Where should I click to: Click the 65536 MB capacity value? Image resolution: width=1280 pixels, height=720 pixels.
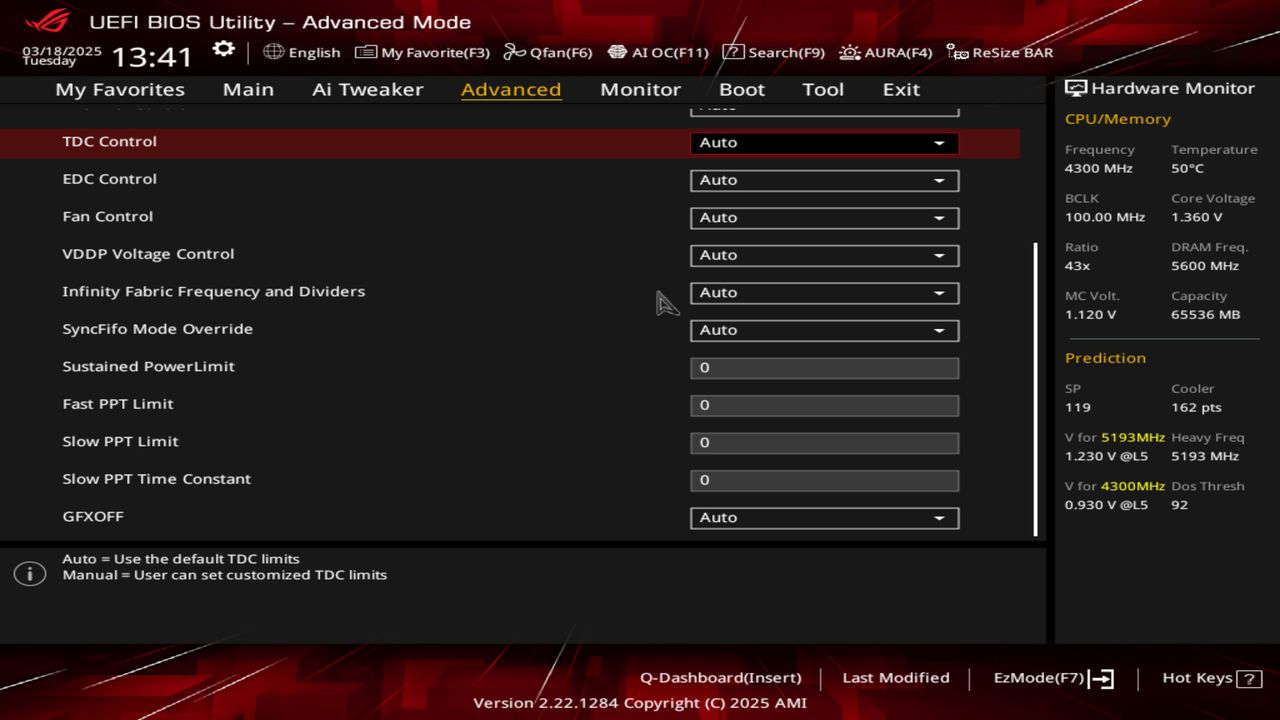[x=1205, y=314]
